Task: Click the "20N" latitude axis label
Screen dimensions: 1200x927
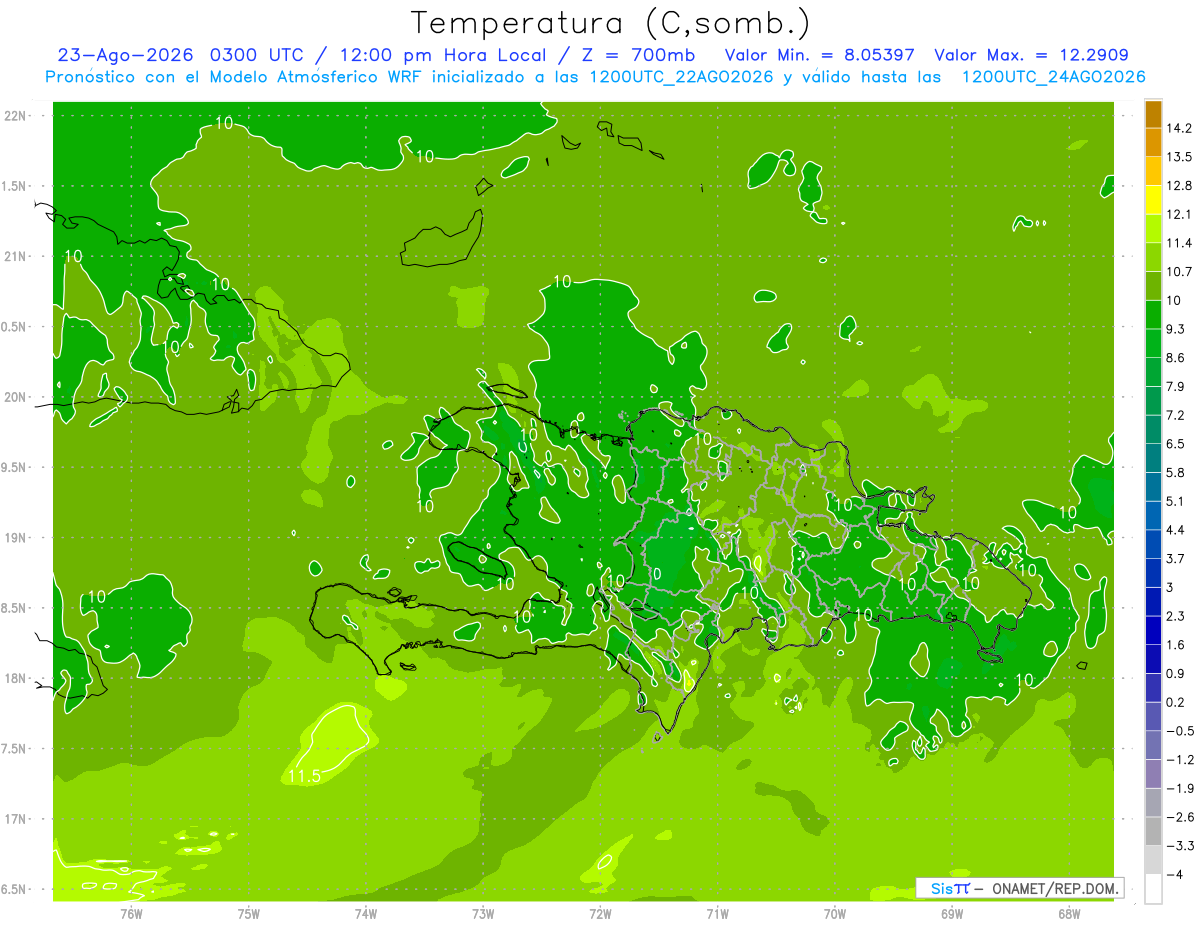Action: point(17,397)
